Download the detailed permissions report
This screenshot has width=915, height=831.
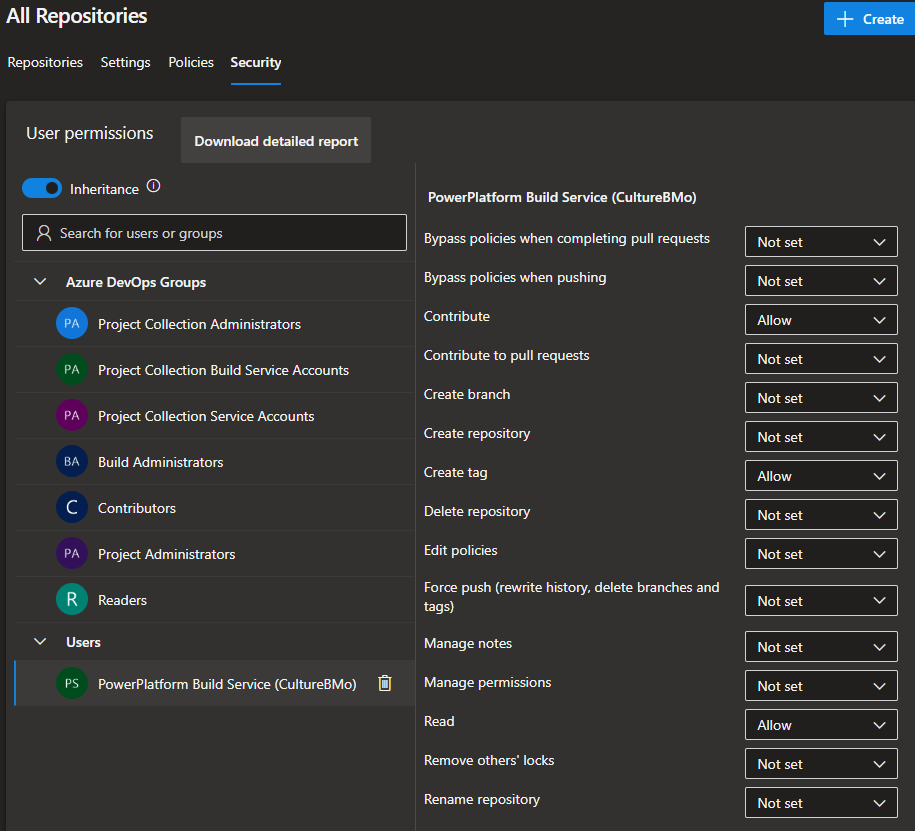point(276,141)
